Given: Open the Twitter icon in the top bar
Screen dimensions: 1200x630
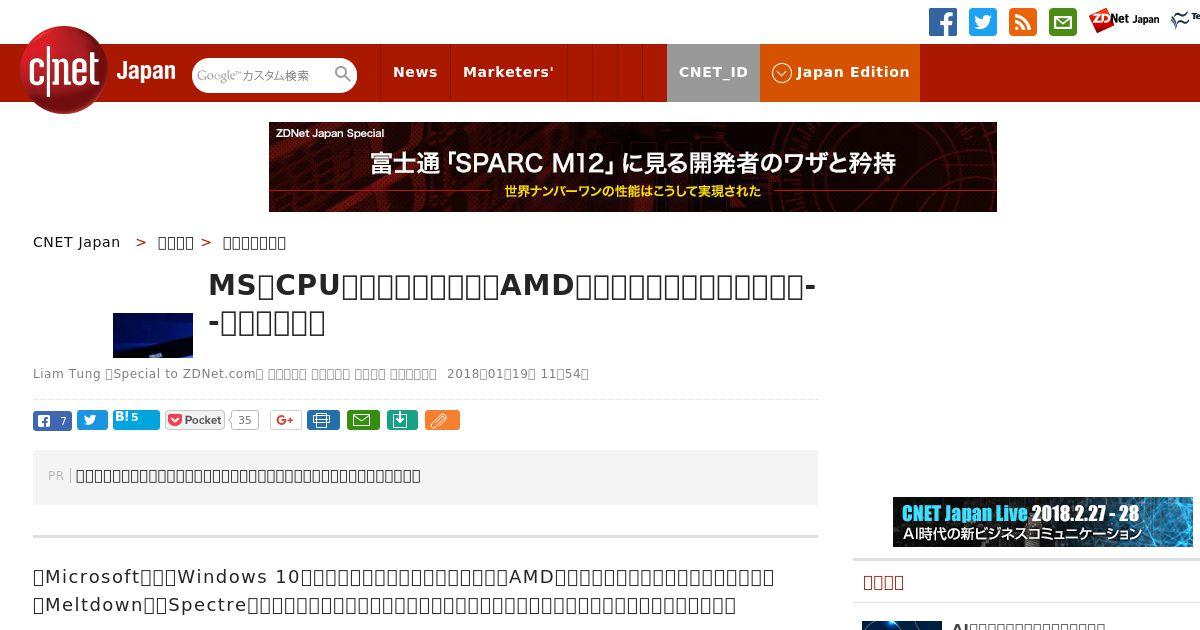Looking at the screenshot, I should pos(983,22).
